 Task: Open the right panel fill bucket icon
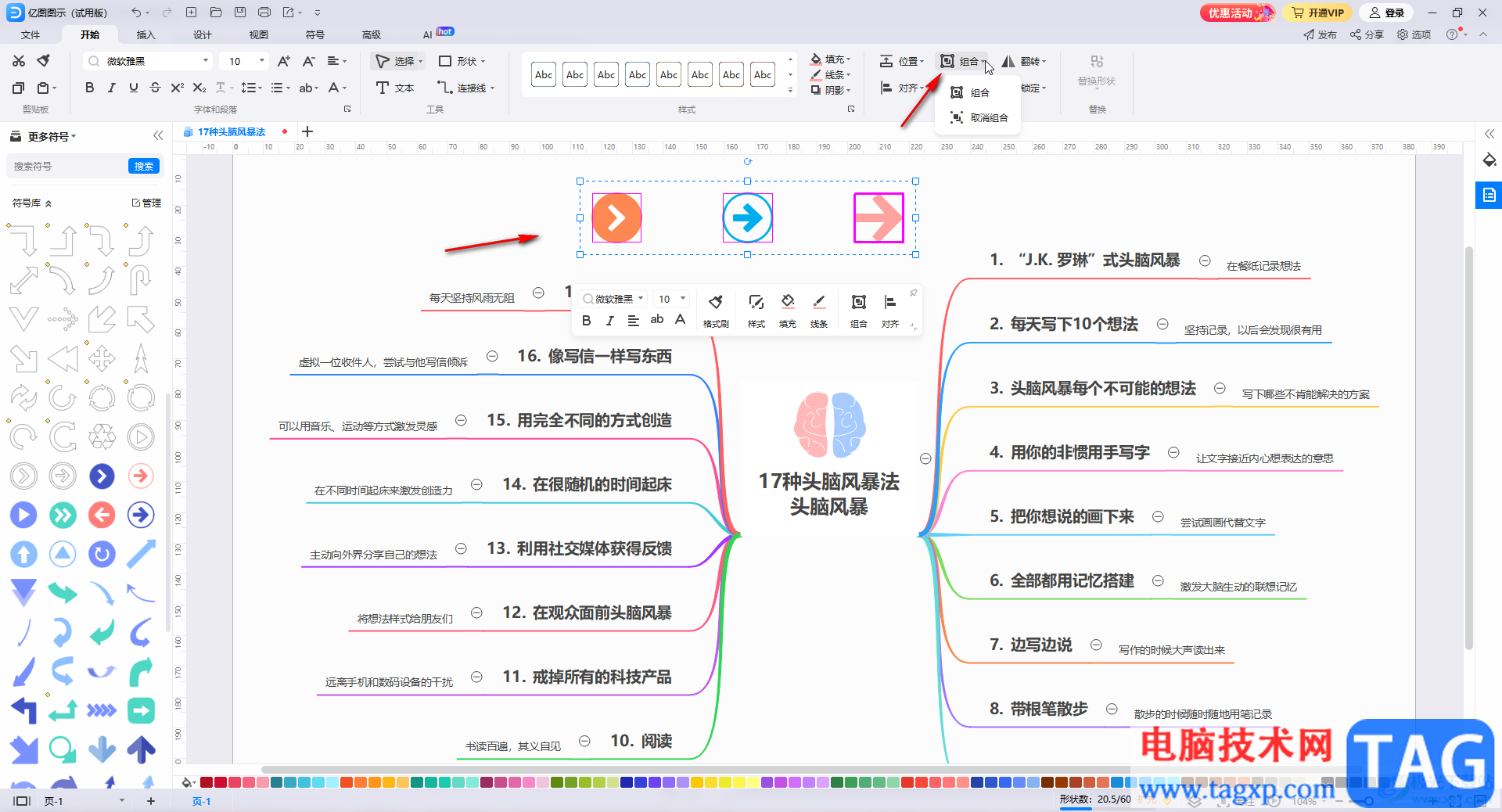[x=1489, y=160]
